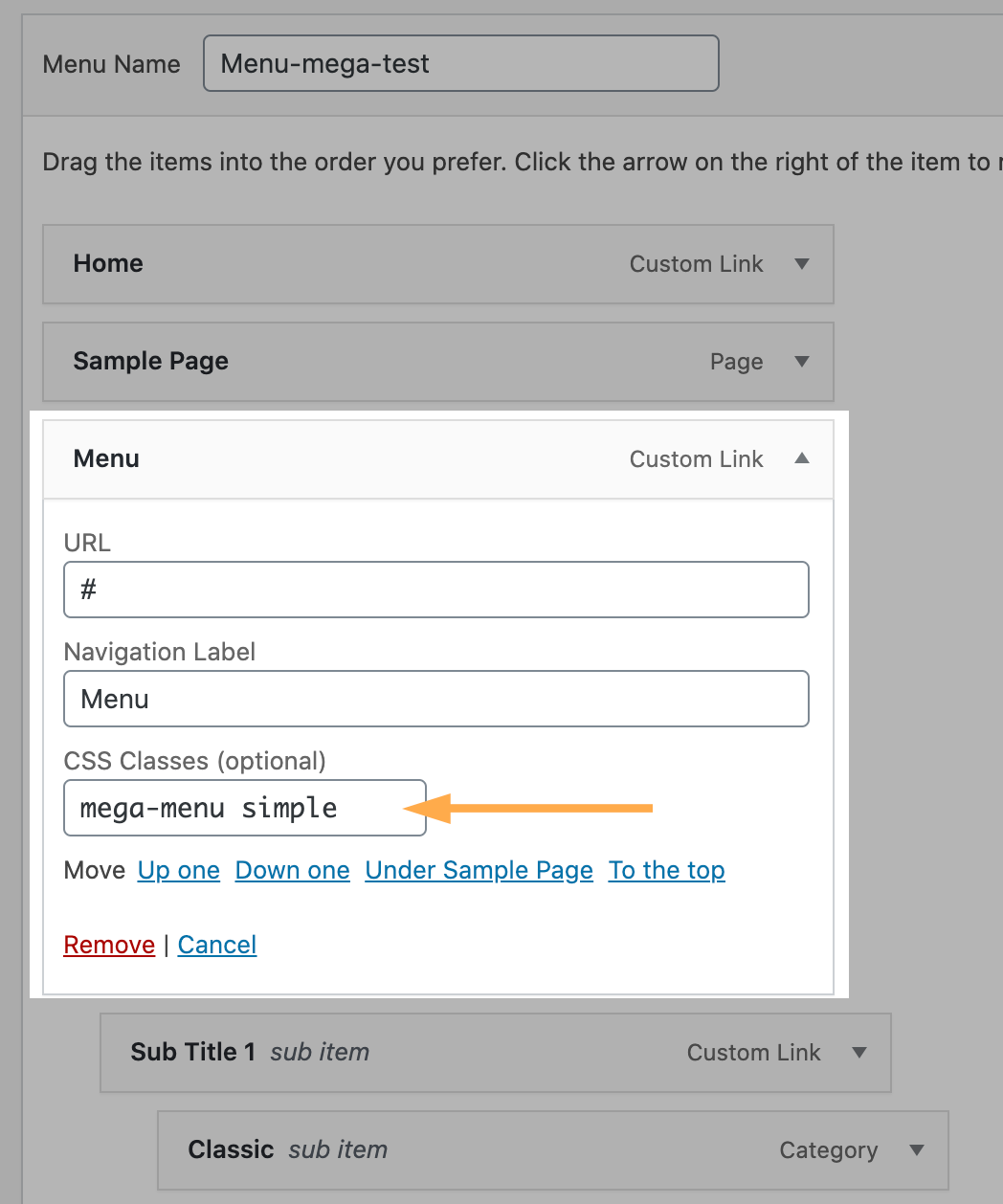This screenshot has height=1204, width=1003.
Task: Select the Home item title
Action: click(x=108, y=264)
